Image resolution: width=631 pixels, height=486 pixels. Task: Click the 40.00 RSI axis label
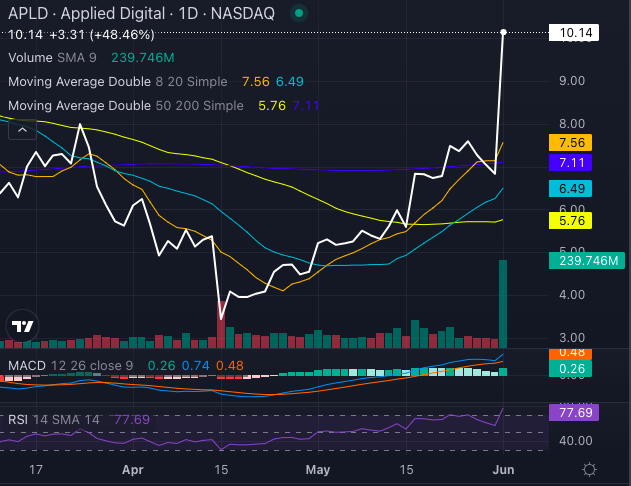[575, 441]
